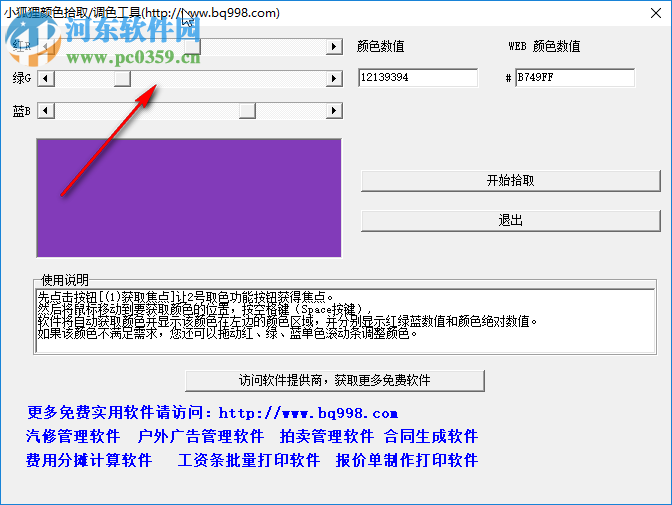Screen dimensions: 672x505
Task: Click the red R slider thumb
Action: [x=192, y=46]
